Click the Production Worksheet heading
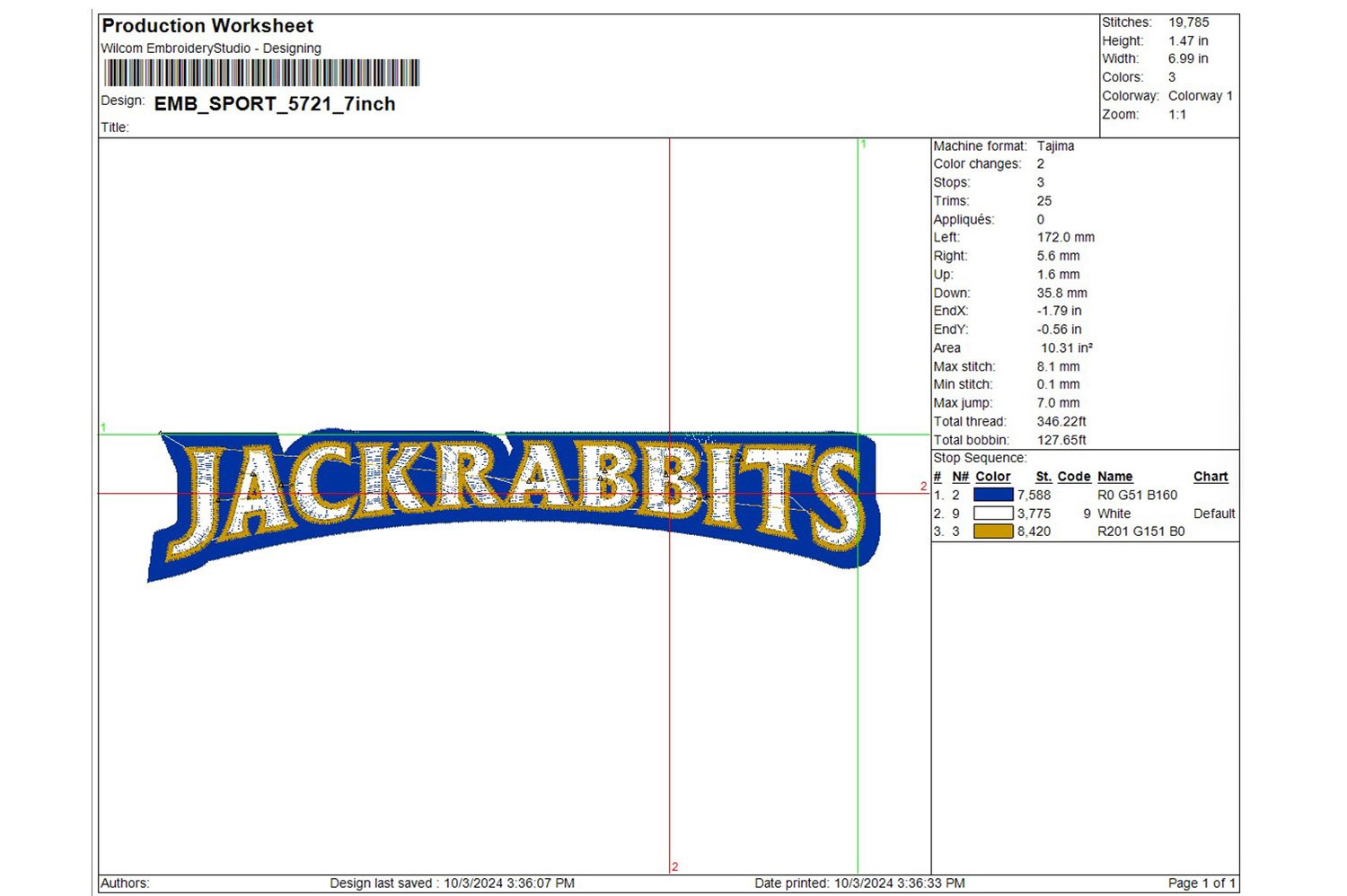The image size is (1347, 896). pyautogui.click(x=207, y=26)
